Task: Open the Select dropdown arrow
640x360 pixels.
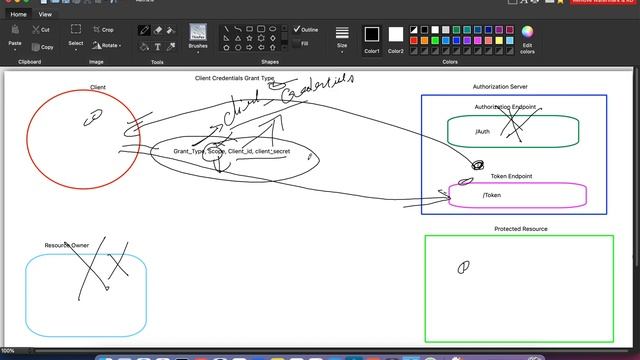Action: point(76,50)
